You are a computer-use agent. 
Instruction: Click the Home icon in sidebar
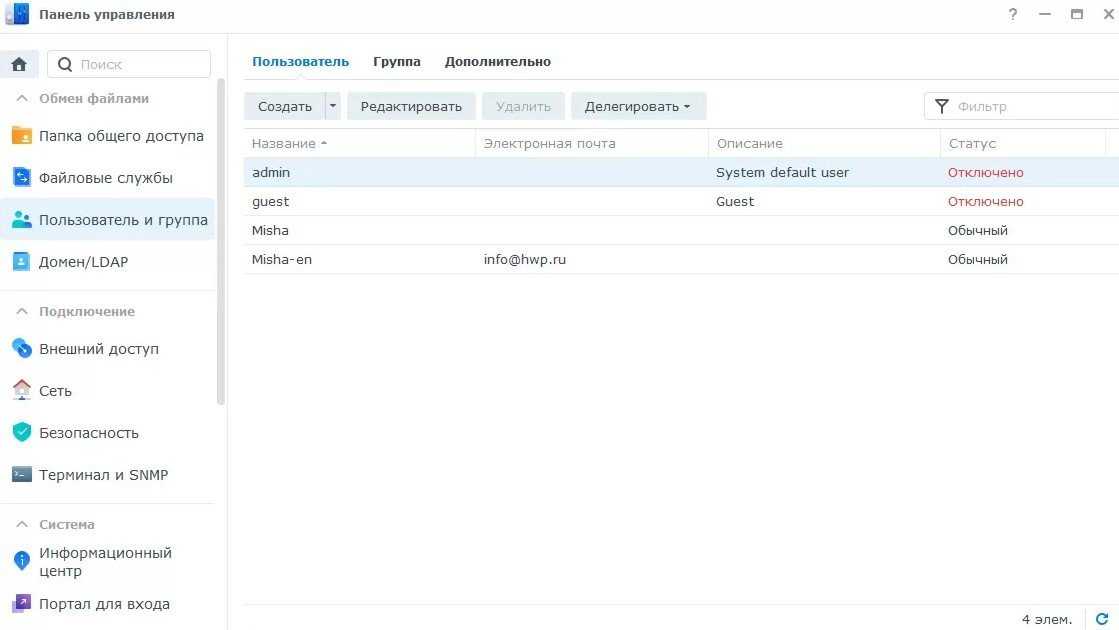point(19,65)
